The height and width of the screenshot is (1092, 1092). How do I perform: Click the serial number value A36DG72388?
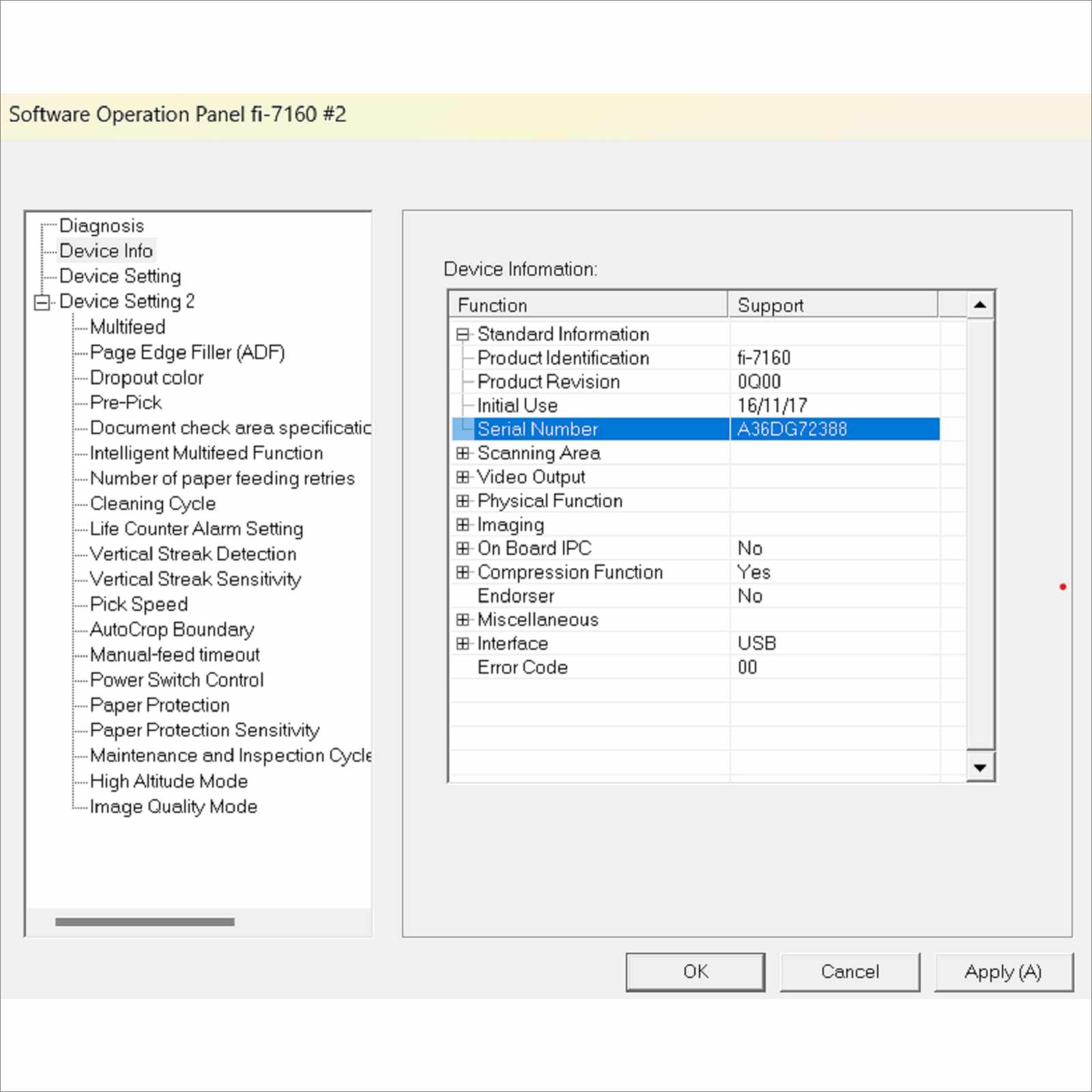[792, 429]
